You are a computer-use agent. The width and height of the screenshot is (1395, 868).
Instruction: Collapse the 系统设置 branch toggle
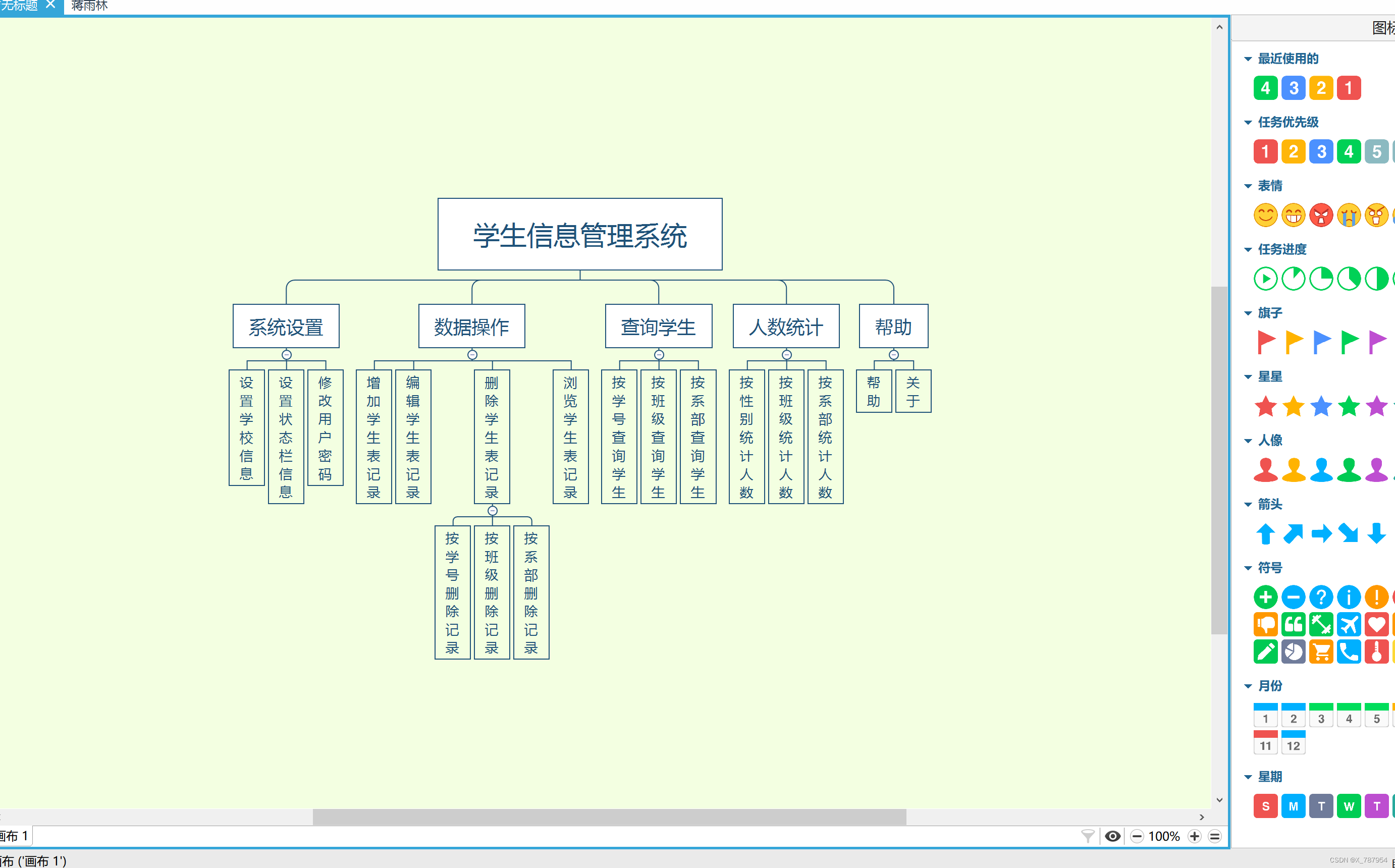(287, 355)
